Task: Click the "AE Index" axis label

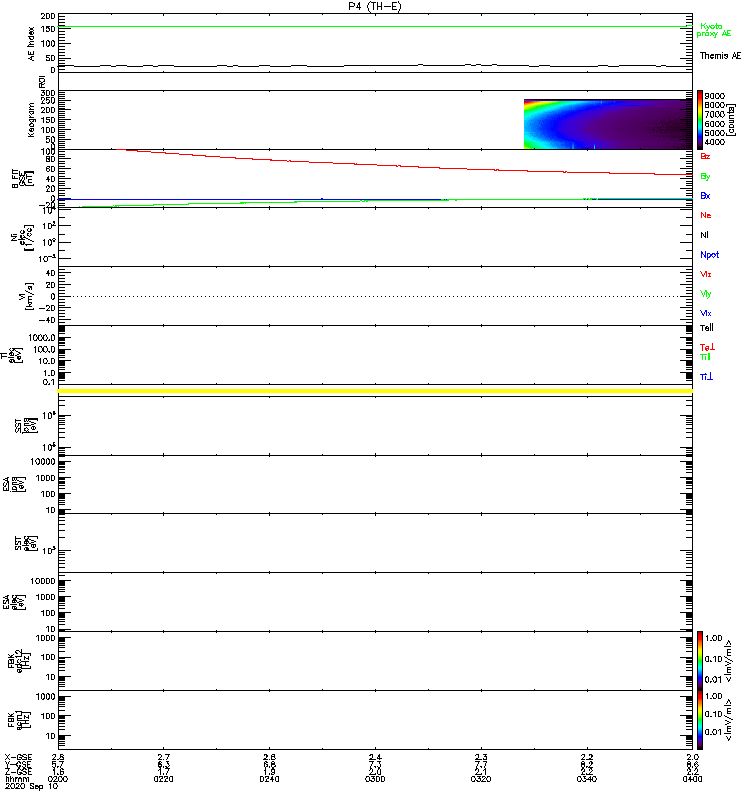Action: point(32,43)
